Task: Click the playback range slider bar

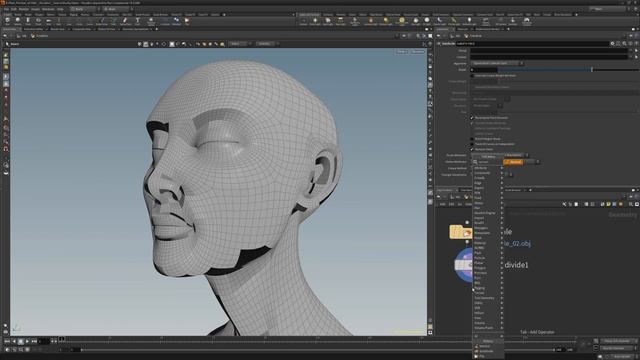Action: 318,350
